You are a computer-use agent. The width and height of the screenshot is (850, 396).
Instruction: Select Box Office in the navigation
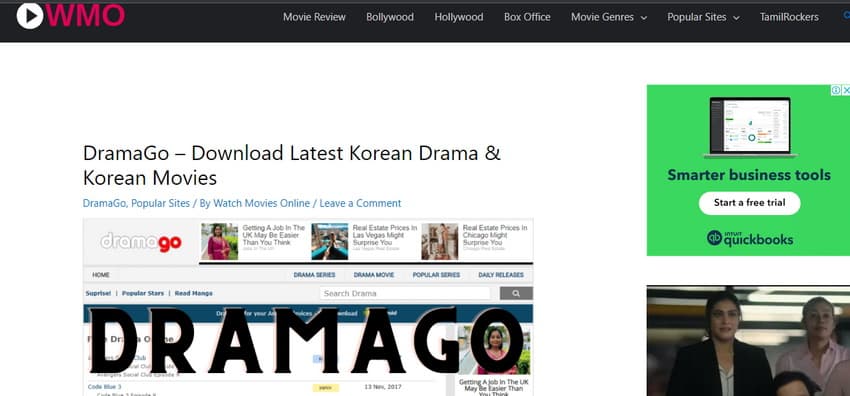pos(527,17)
